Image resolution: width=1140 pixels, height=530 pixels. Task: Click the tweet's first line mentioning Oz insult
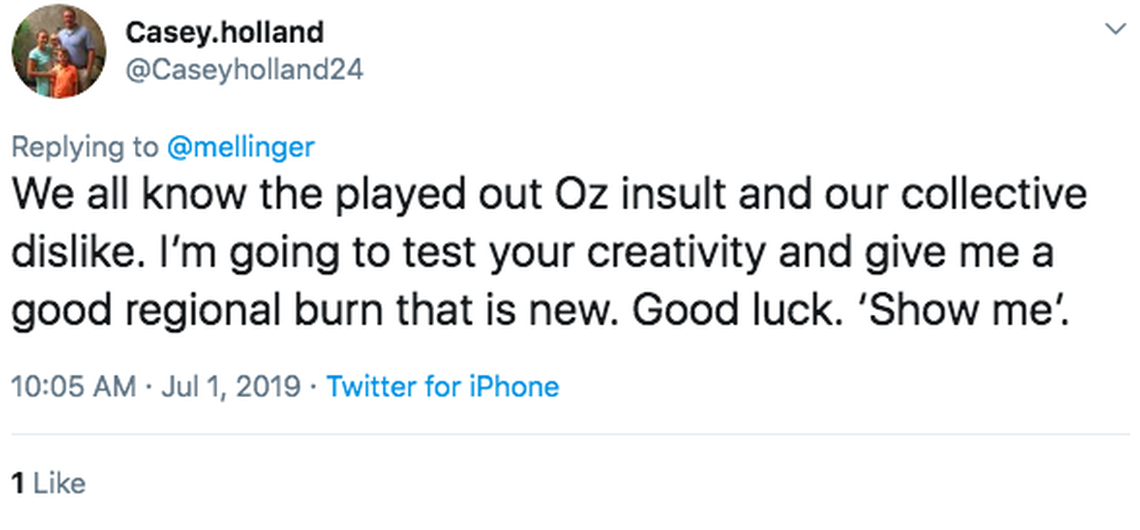548,193
